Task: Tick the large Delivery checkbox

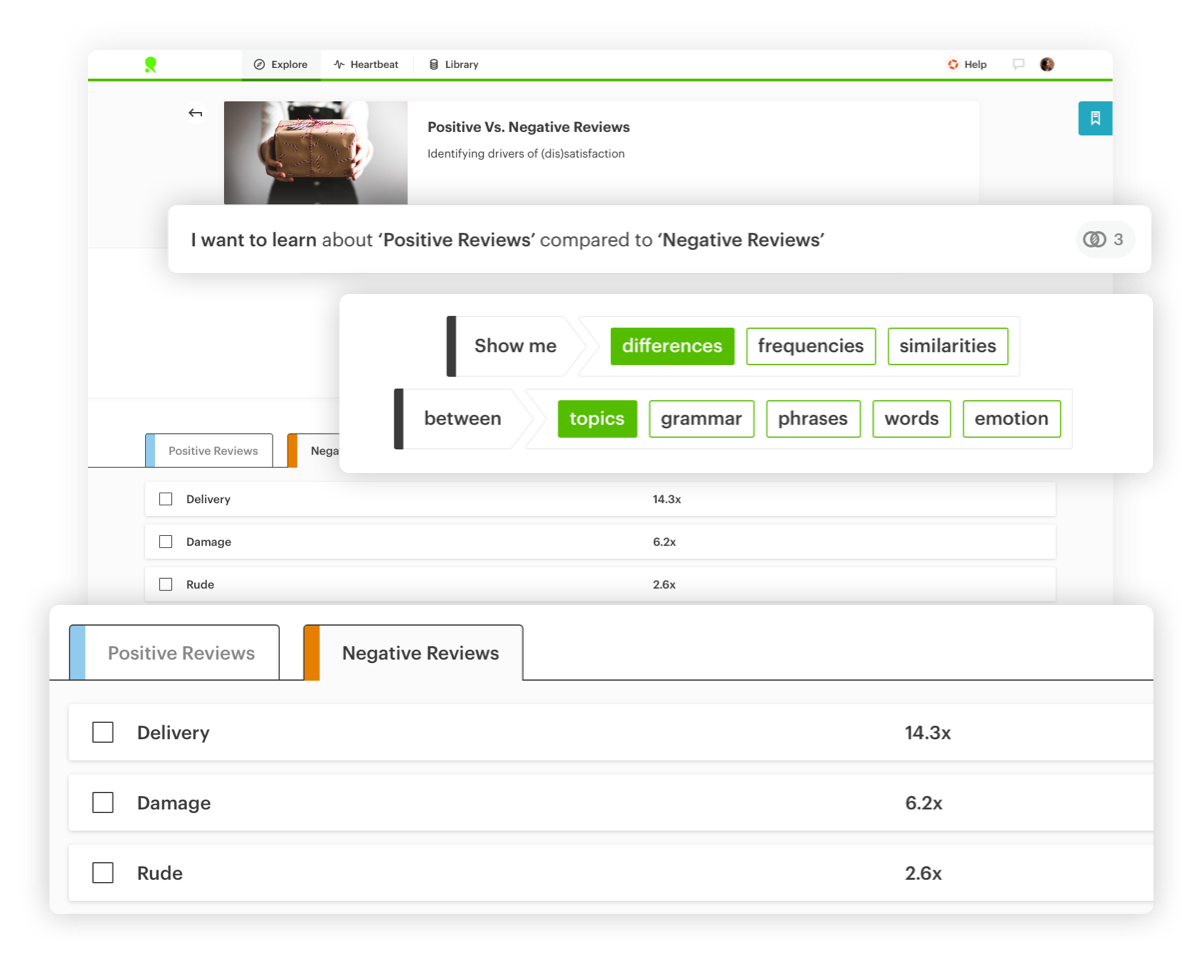Action: [103, 733]
